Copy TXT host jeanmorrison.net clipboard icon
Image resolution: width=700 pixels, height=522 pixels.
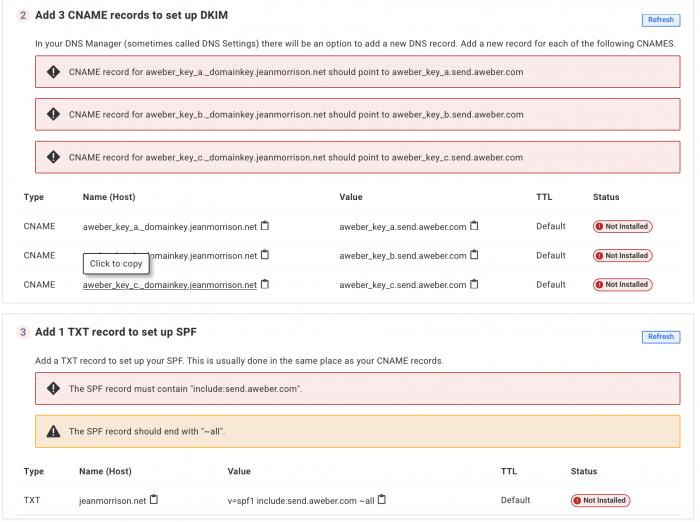pyautogui.click(x=154, y=500)
